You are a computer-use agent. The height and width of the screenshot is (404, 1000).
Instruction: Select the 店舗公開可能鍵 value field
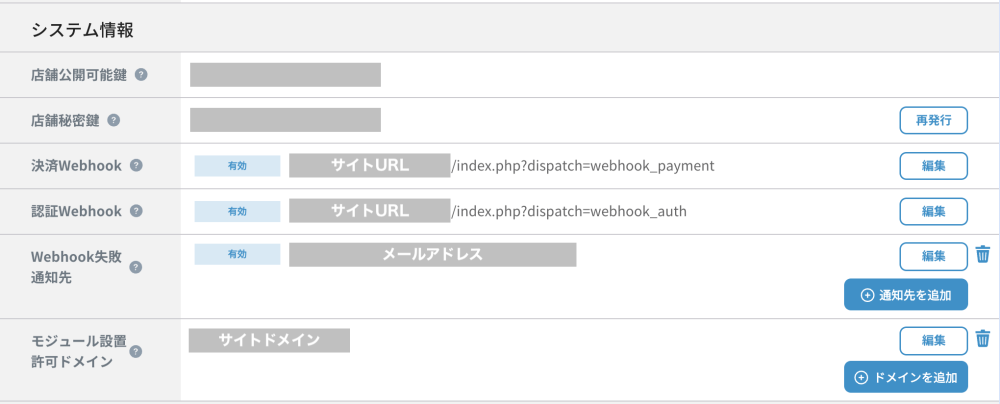(285, 75)
